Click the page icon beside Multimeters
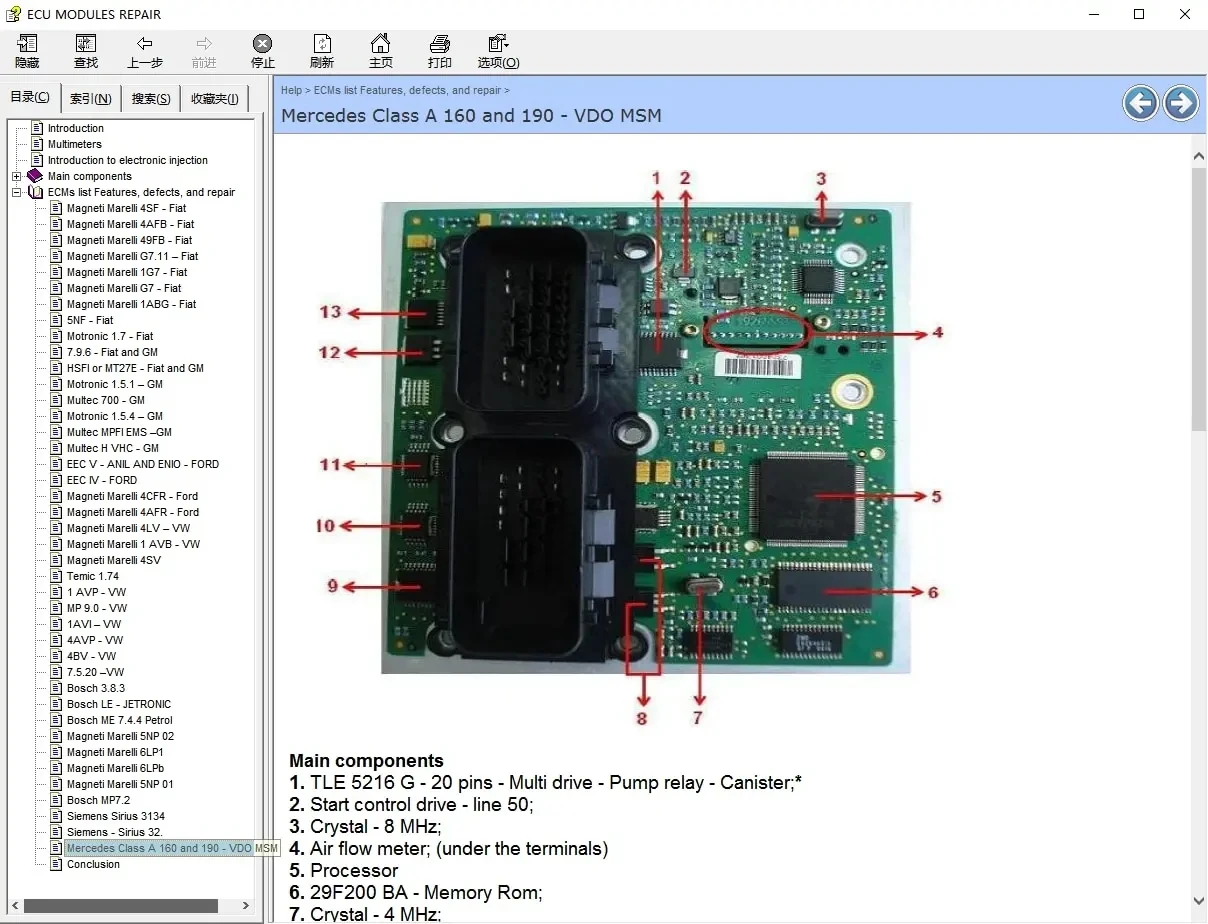This screenshot has height=924, width=1208. click(x=38, y=144)
